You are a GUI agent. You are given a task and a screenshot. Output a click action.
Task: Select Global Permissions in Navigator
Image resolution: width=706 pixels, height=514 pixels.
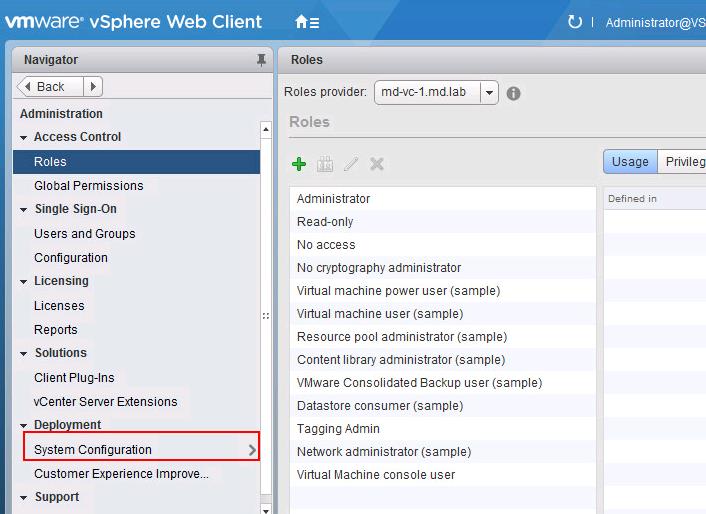pyautogui.click(x=89, y=186)
